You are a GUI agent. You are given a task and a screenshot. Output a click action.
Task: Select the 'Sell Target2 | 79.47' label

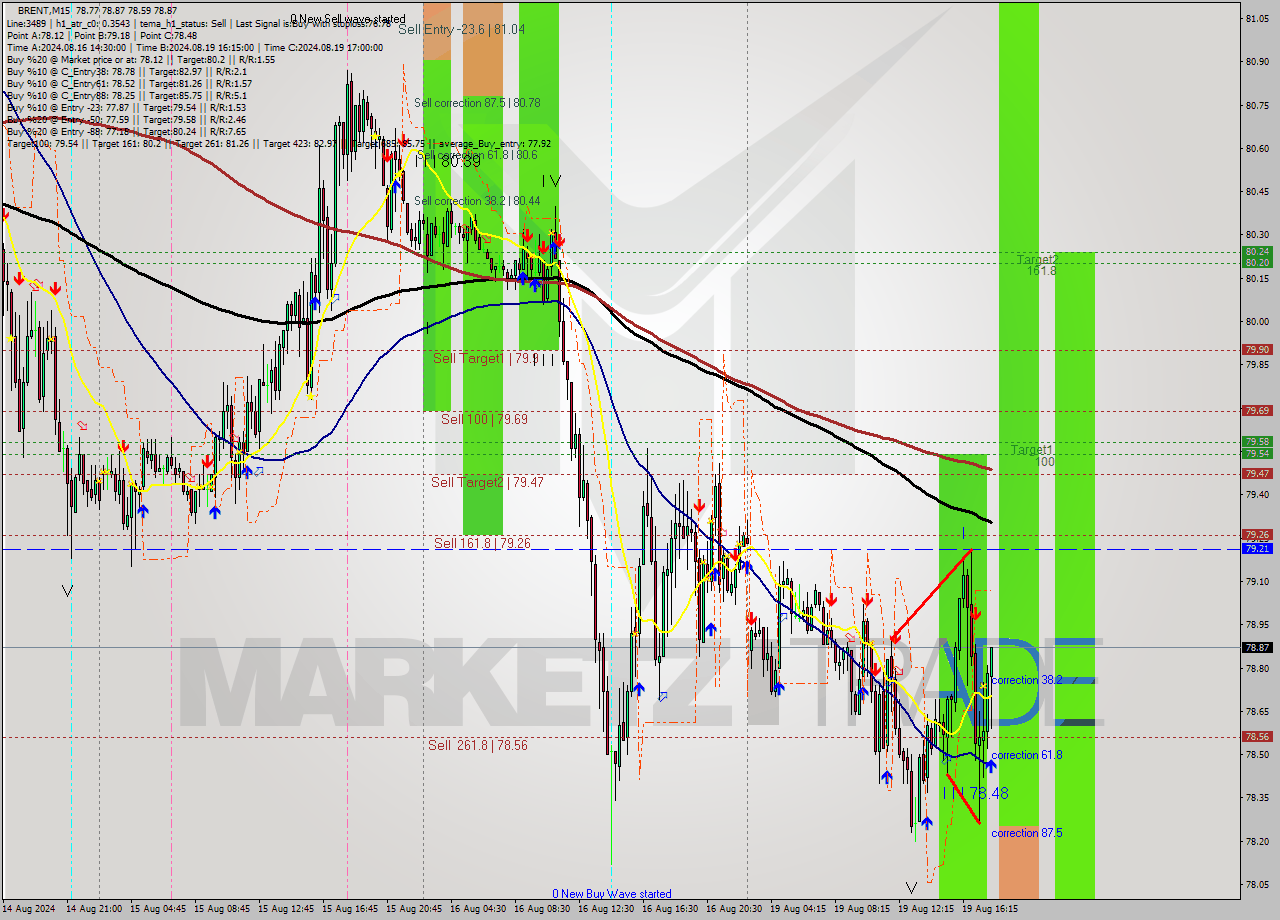(487, 482)
